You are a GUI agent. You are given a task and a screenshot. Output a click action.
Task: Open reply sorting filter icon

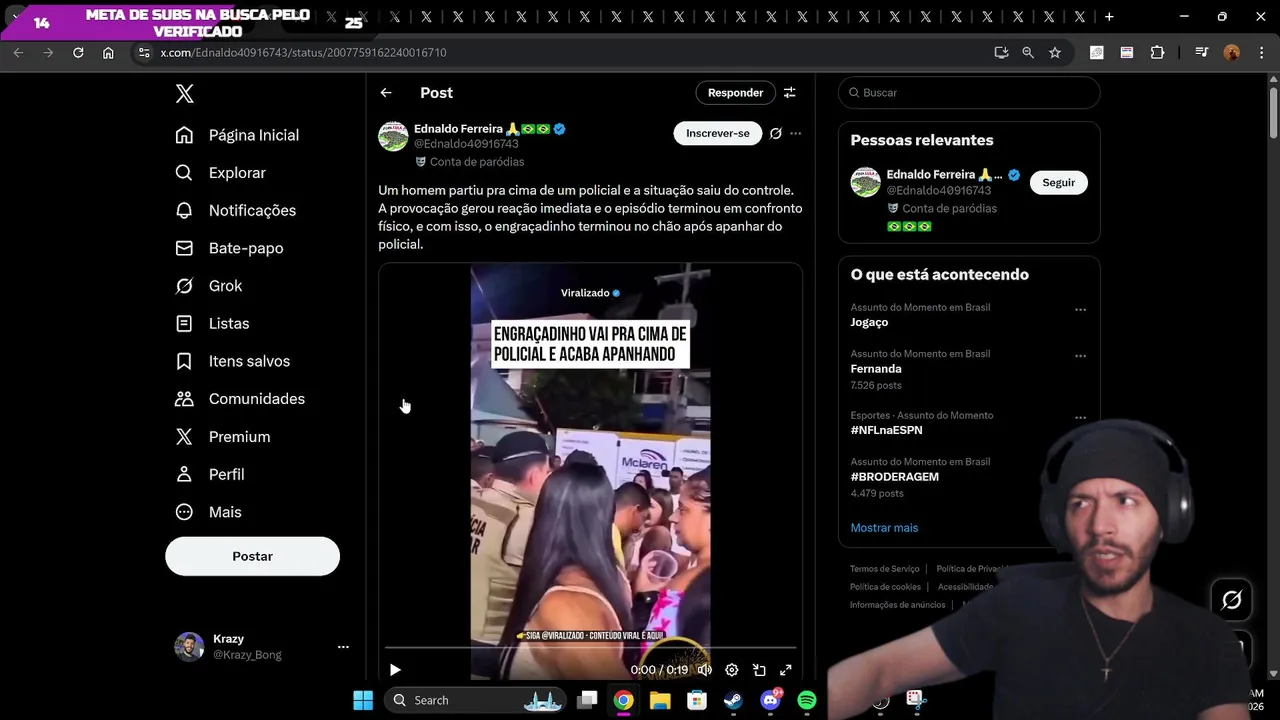pos(790,93)
